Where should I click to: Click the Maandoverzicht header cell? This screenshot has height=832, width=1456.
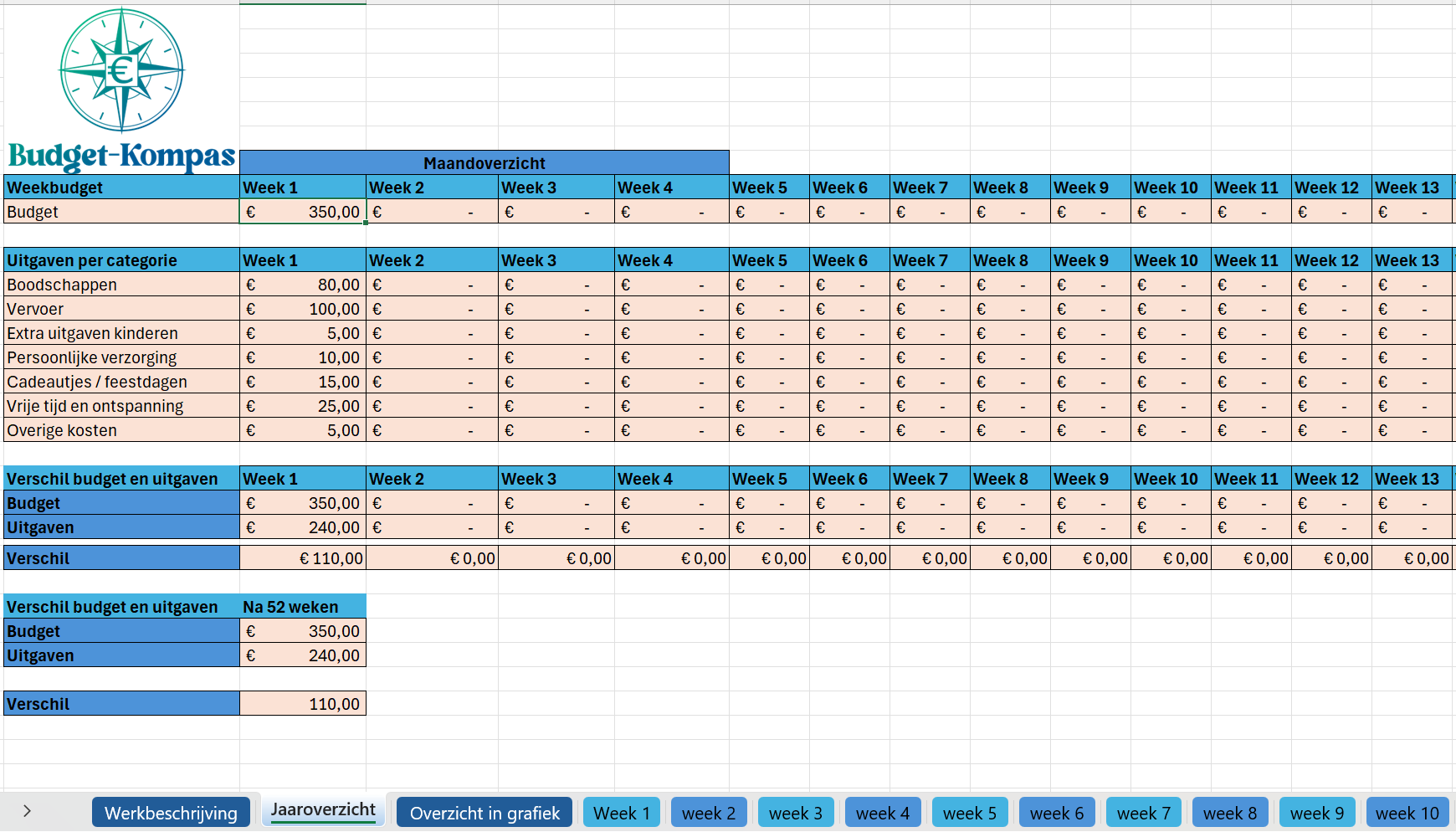pyautogui.click(x=484, y=163)
